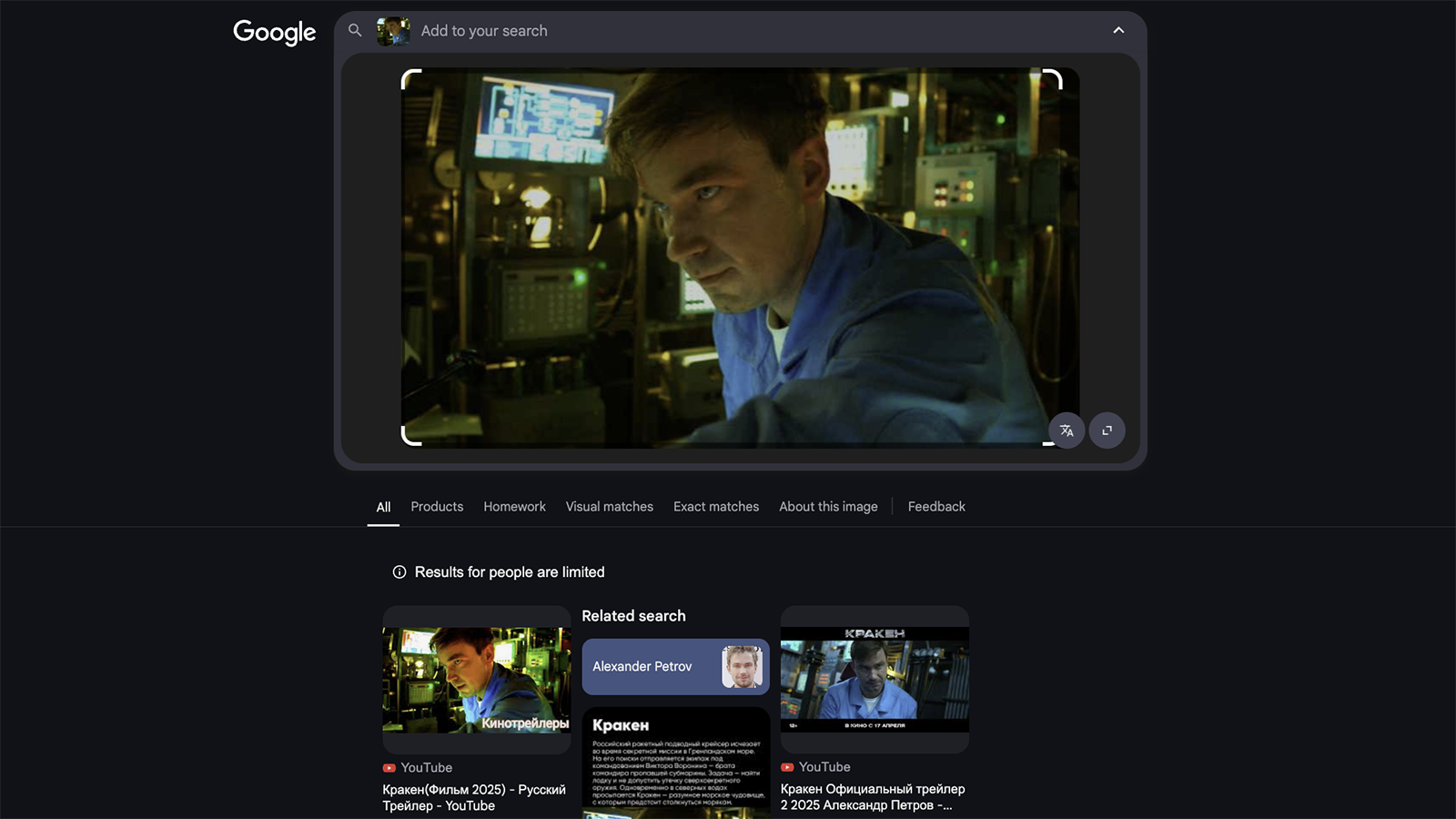The image size is (1456, 819).
Task: Collapse the image preview with chevron
Action: pyautogui.click(x=1118, y=30)
